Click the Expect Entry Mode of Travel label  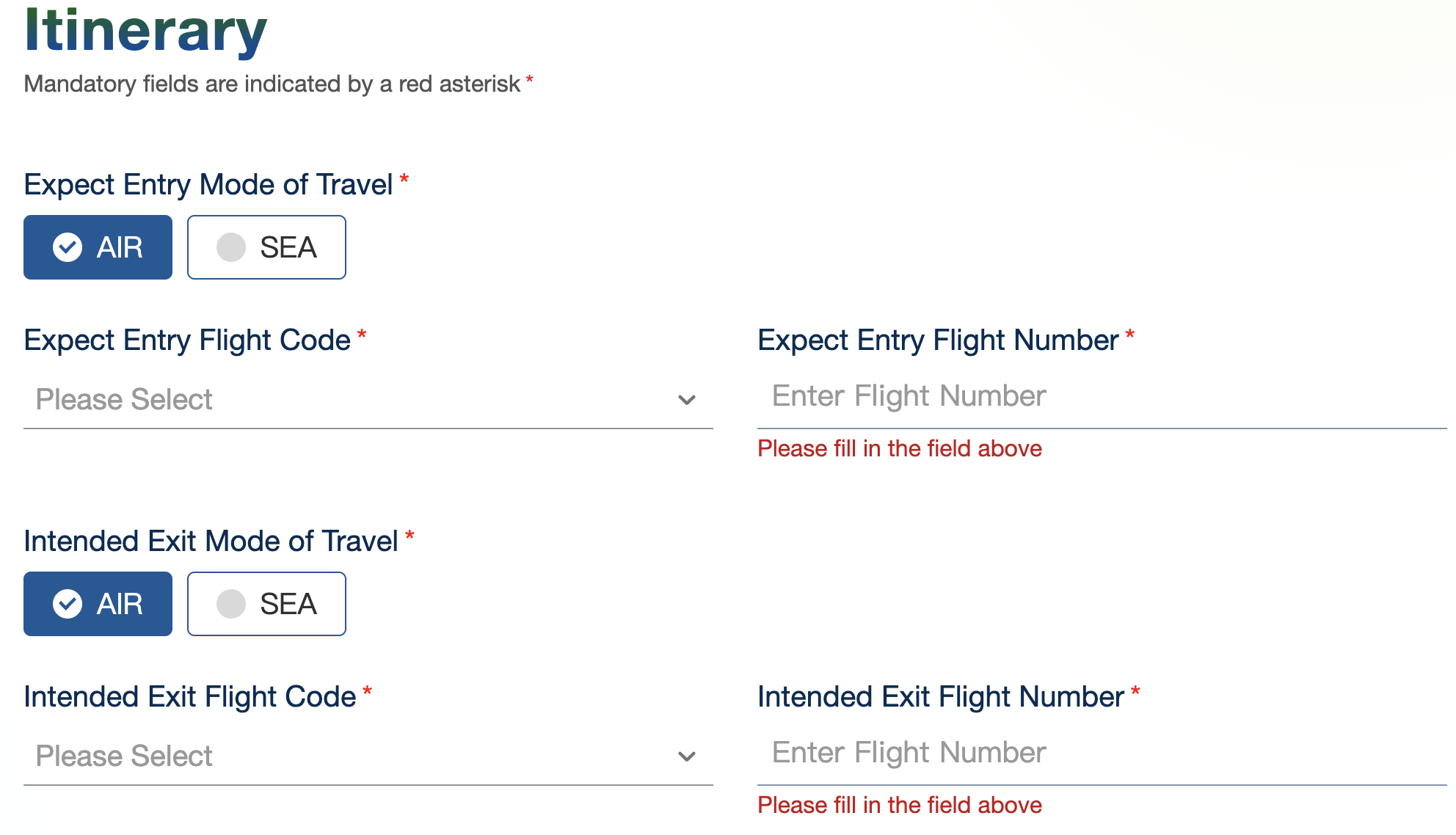208,185
